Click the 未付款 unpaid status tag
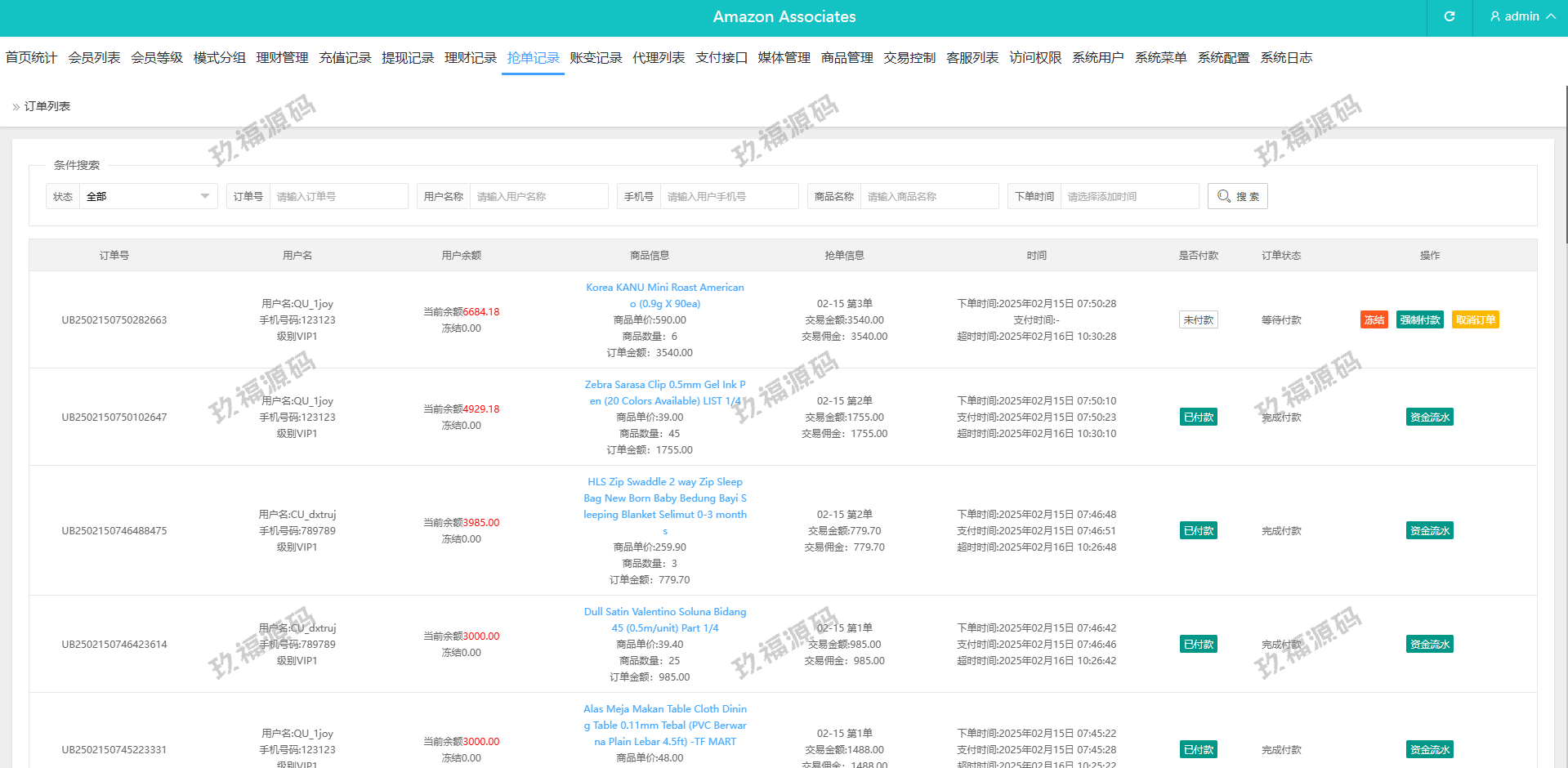Viewport: 1568px width, 768px height. click(1198, 319)
